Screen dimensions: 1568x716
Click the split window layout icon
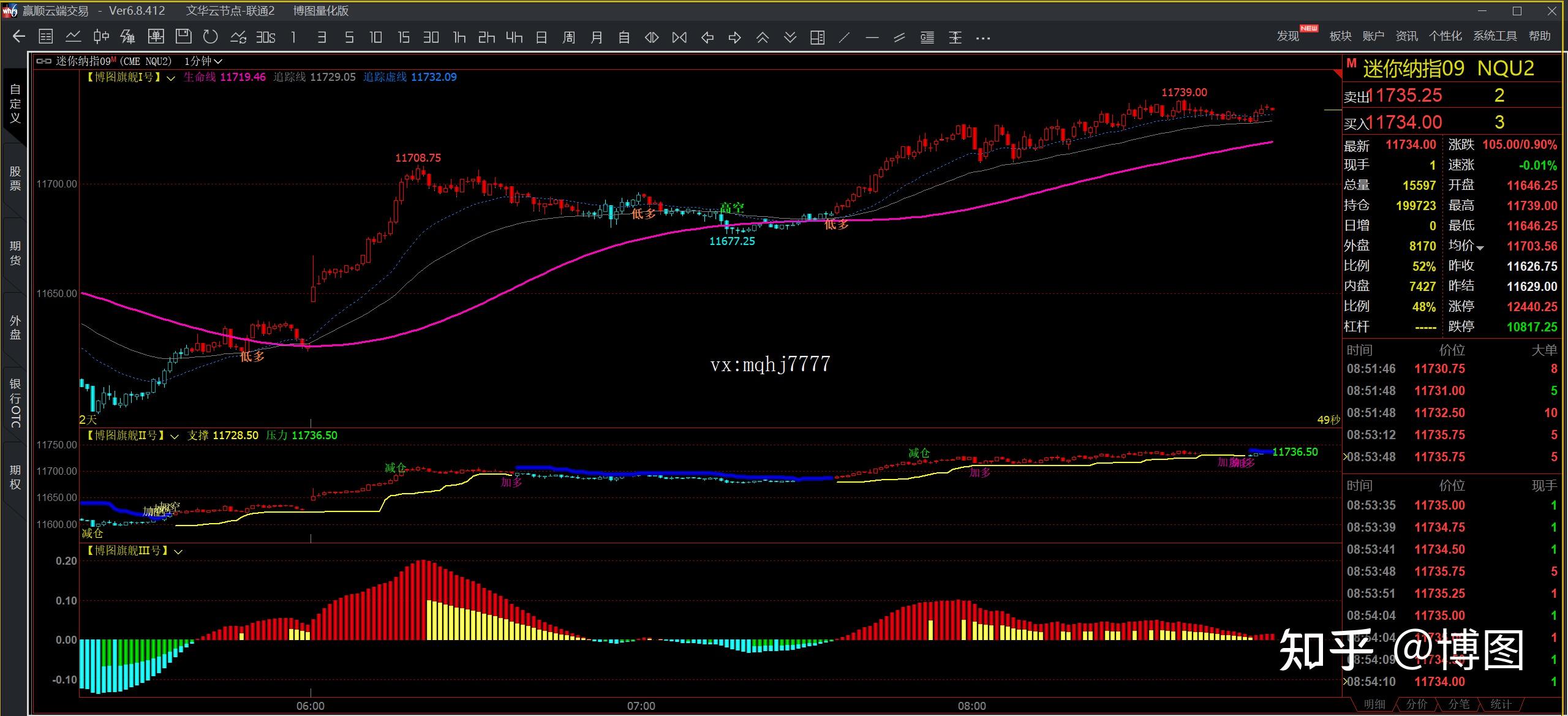pyautogui.click(x=817, y=37)
